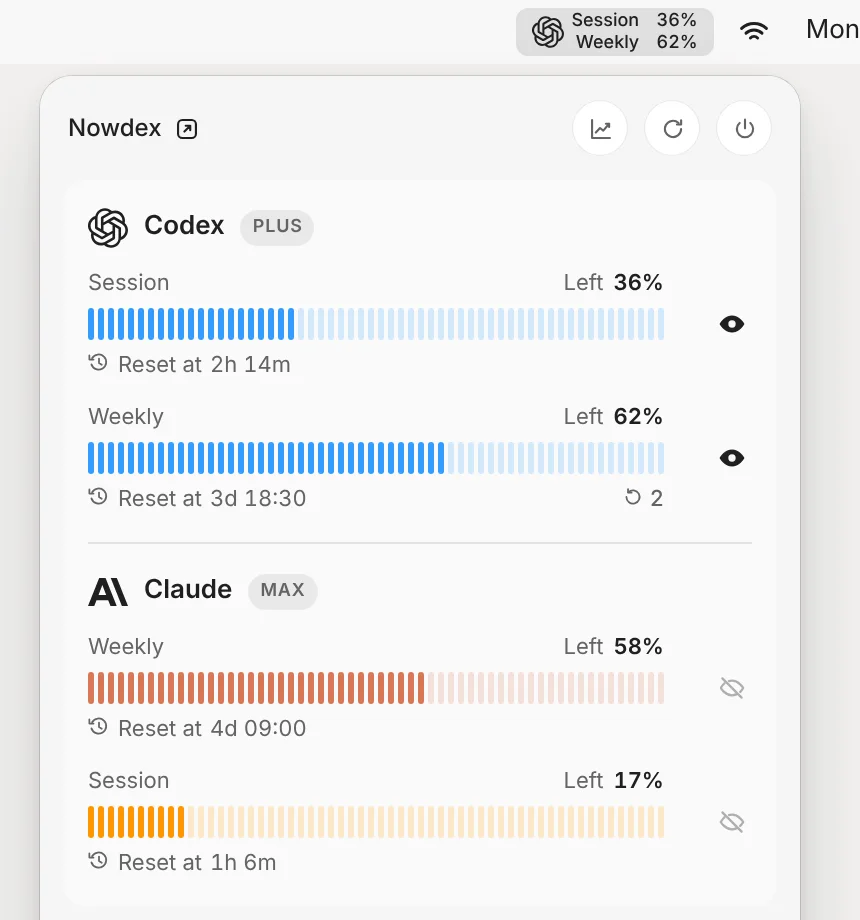
Task: Click the Codex OpenAI logo
Action: pos(108,228)
